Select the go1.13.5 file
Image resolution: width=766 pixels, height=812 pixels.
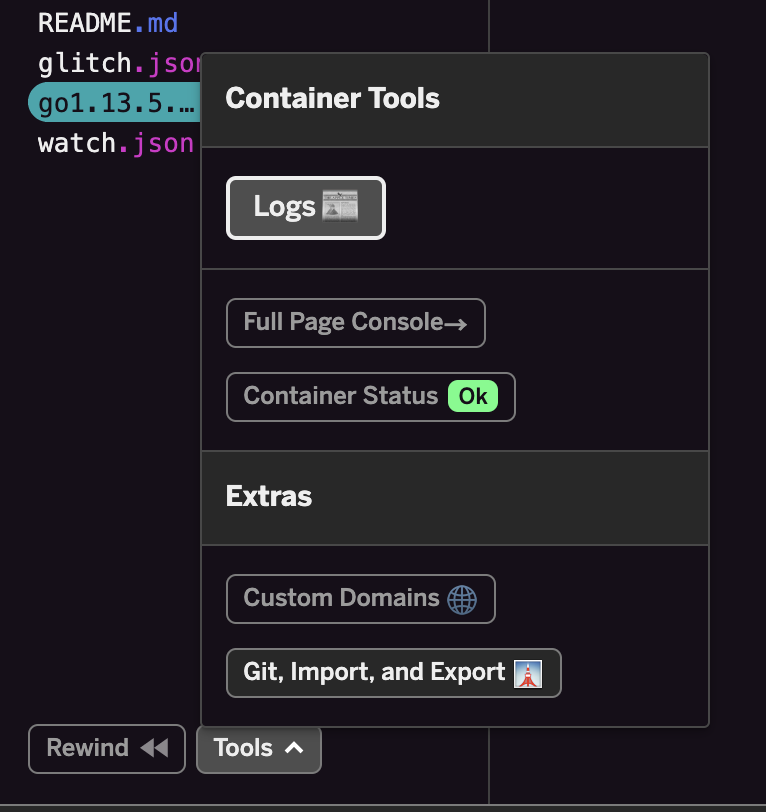115,103
